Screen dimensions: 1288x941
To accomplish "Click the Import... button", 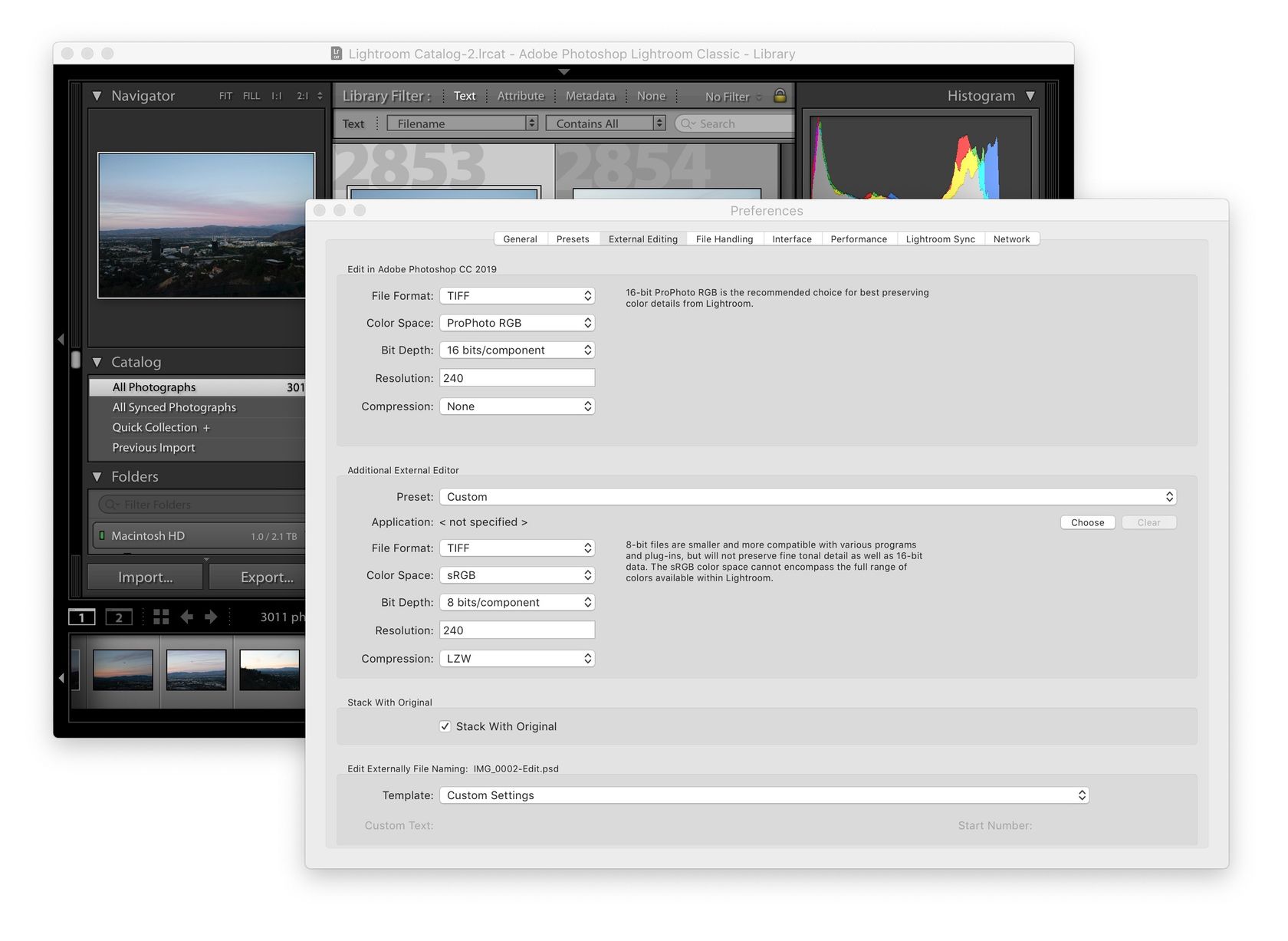I will (146, 577).
